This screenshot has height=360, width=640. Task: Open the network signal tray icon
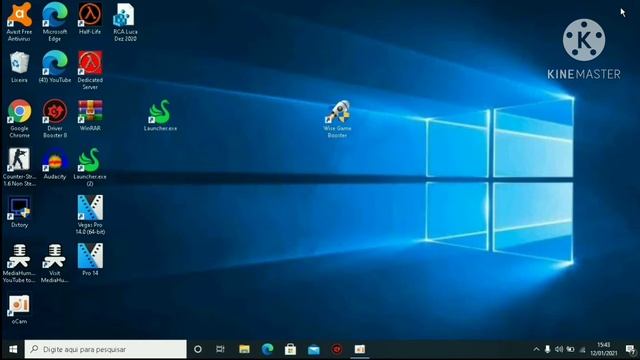(x=582, y=349)
